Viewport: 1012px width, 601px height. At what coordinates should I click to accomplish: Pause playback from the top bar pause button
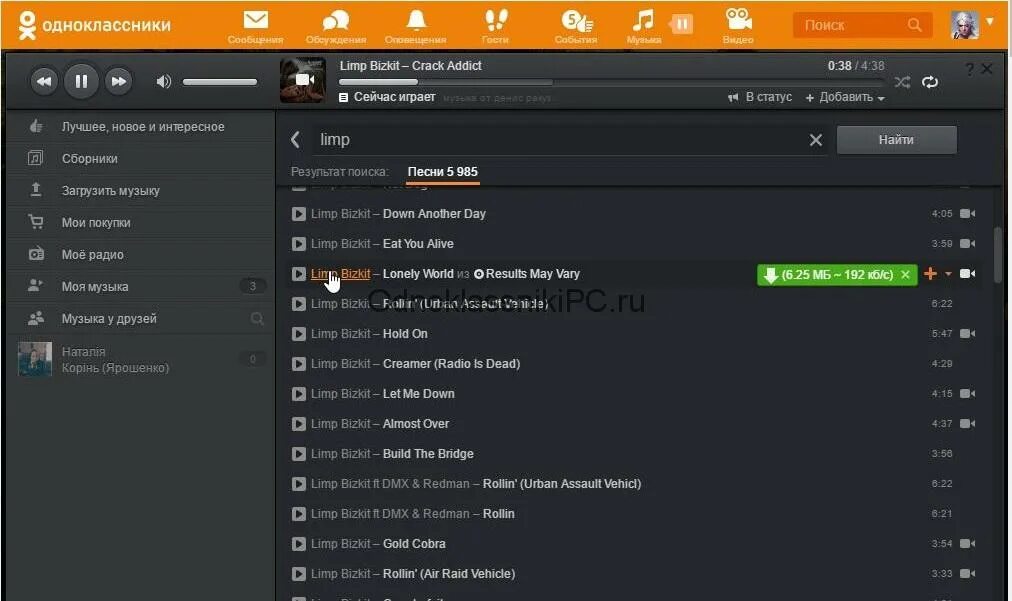point(682,25)
